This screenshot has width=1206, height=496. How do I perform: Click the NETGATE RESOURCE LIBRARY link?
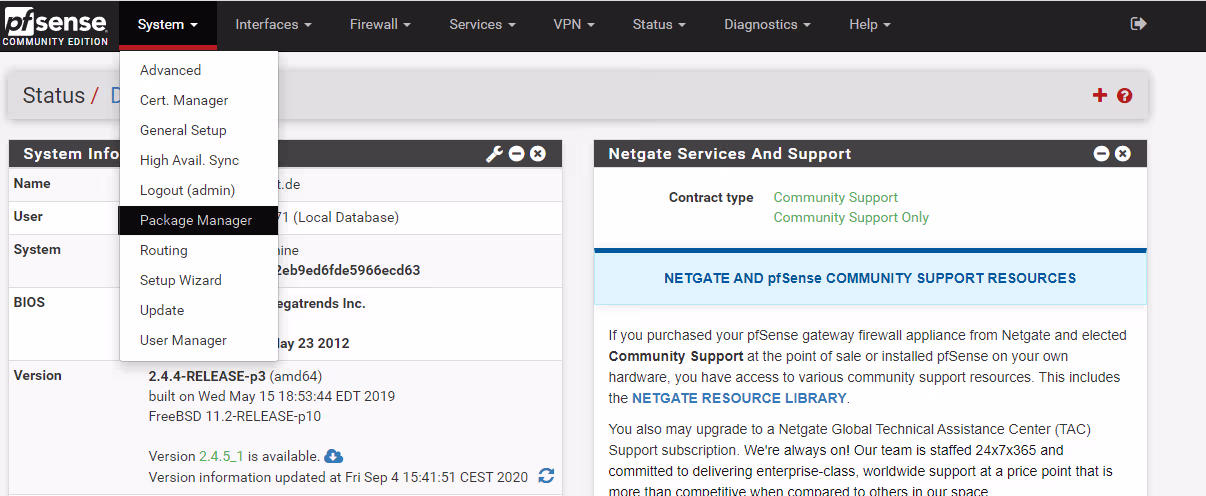(739, 398)
